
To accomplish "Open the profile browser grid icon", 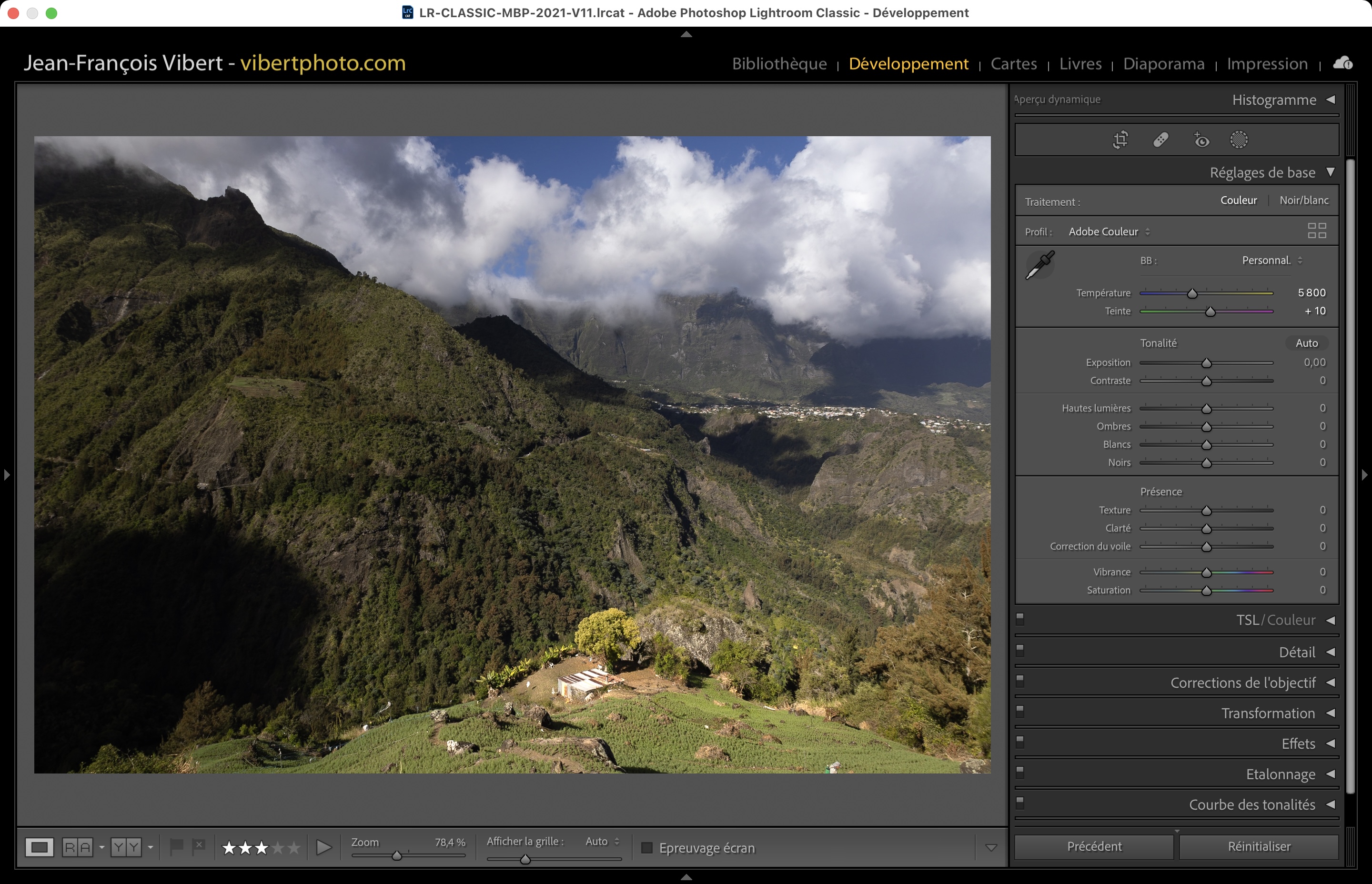I will pos(1316,231).
